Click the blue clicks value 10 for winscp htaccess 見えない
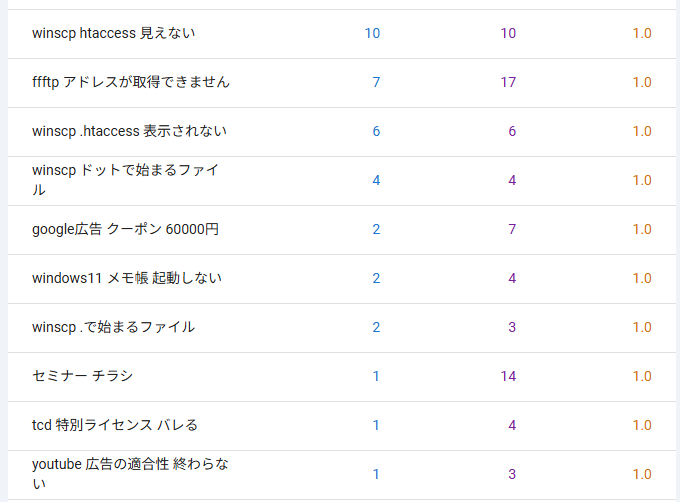Screen dimensions: 680x502 coord(372,33)
